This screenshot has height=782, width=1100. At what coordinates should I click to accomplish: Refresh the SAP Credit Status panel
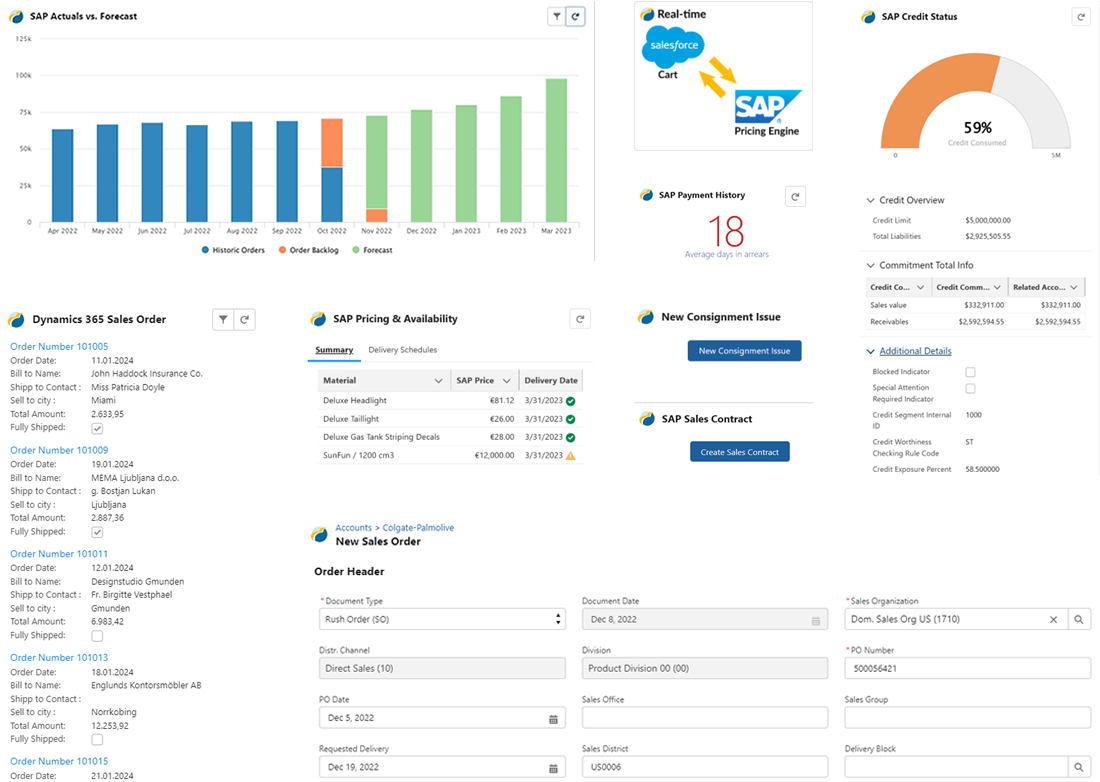(1080, 17)
